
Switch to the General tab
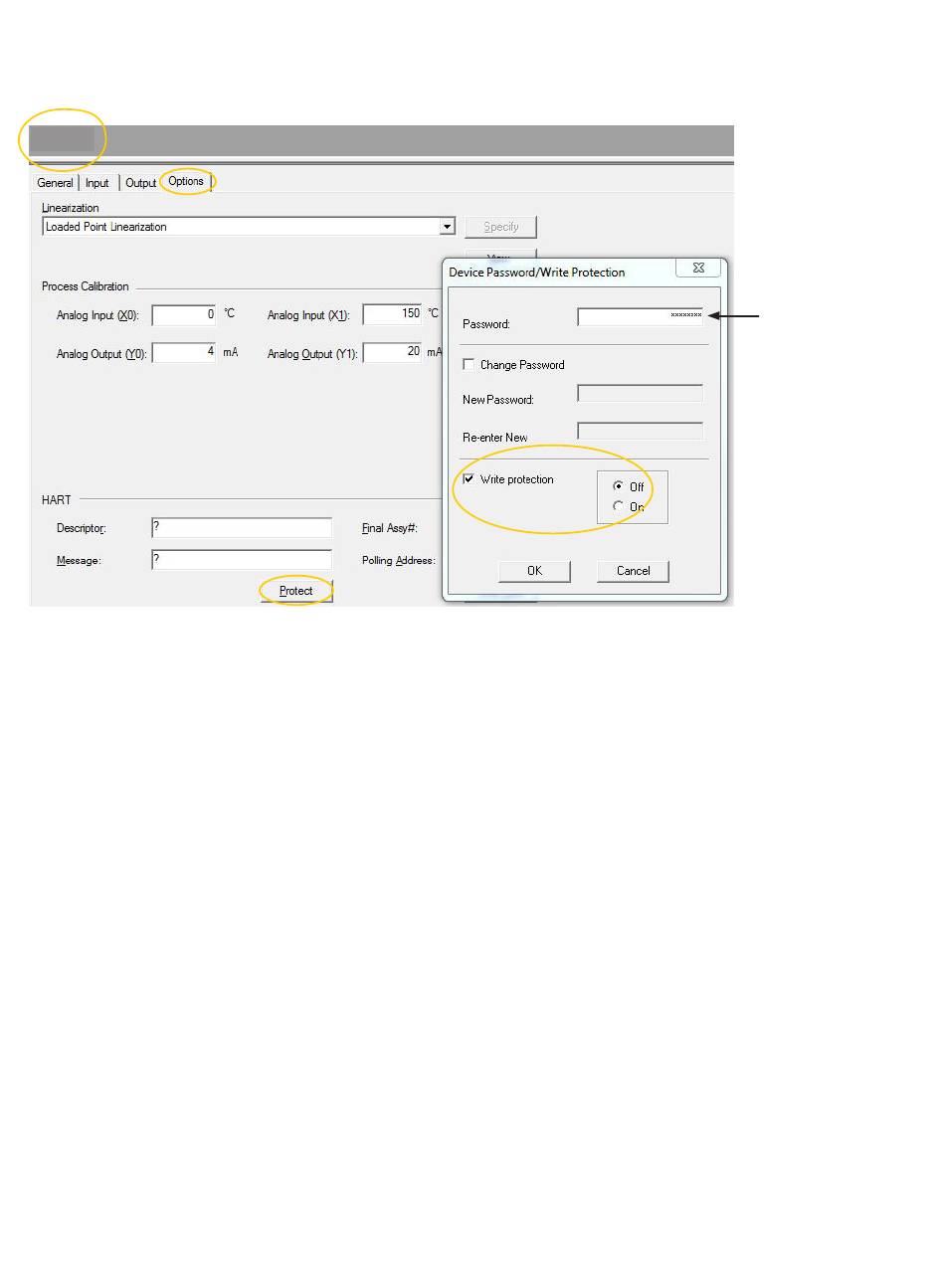point(55,183)
